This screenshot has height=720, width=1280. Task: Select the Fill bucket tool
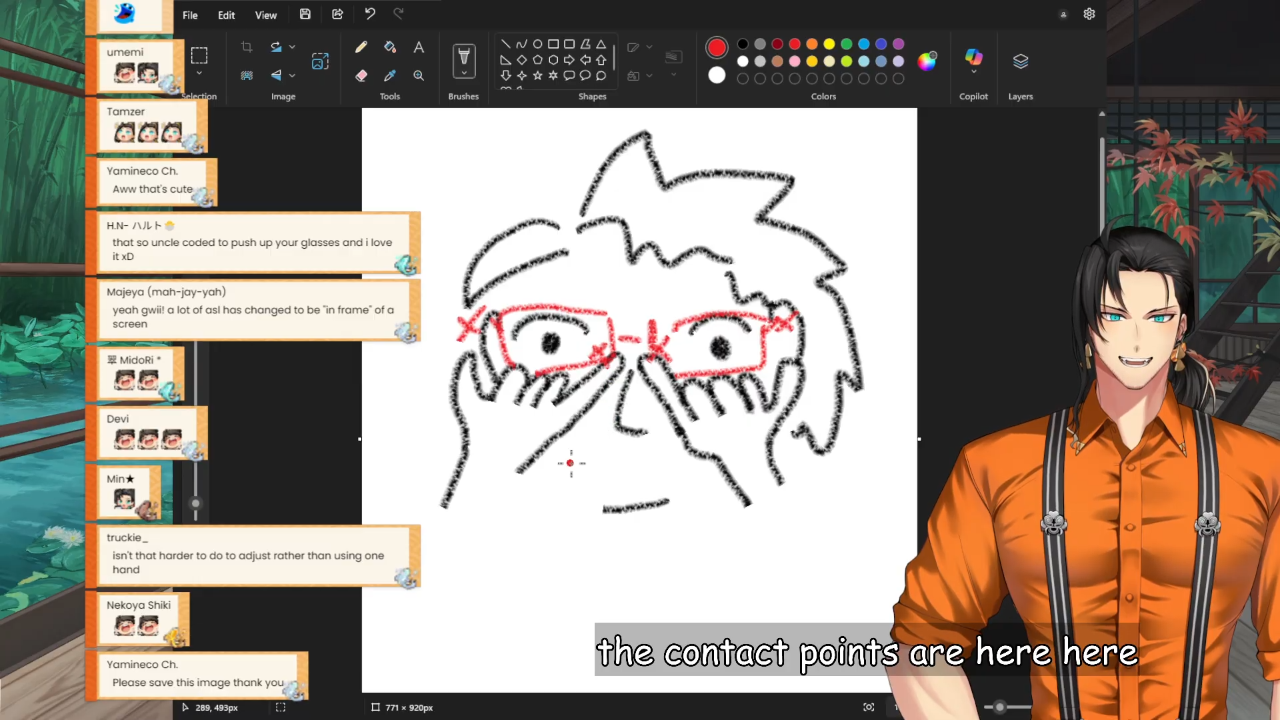point(390,47)
